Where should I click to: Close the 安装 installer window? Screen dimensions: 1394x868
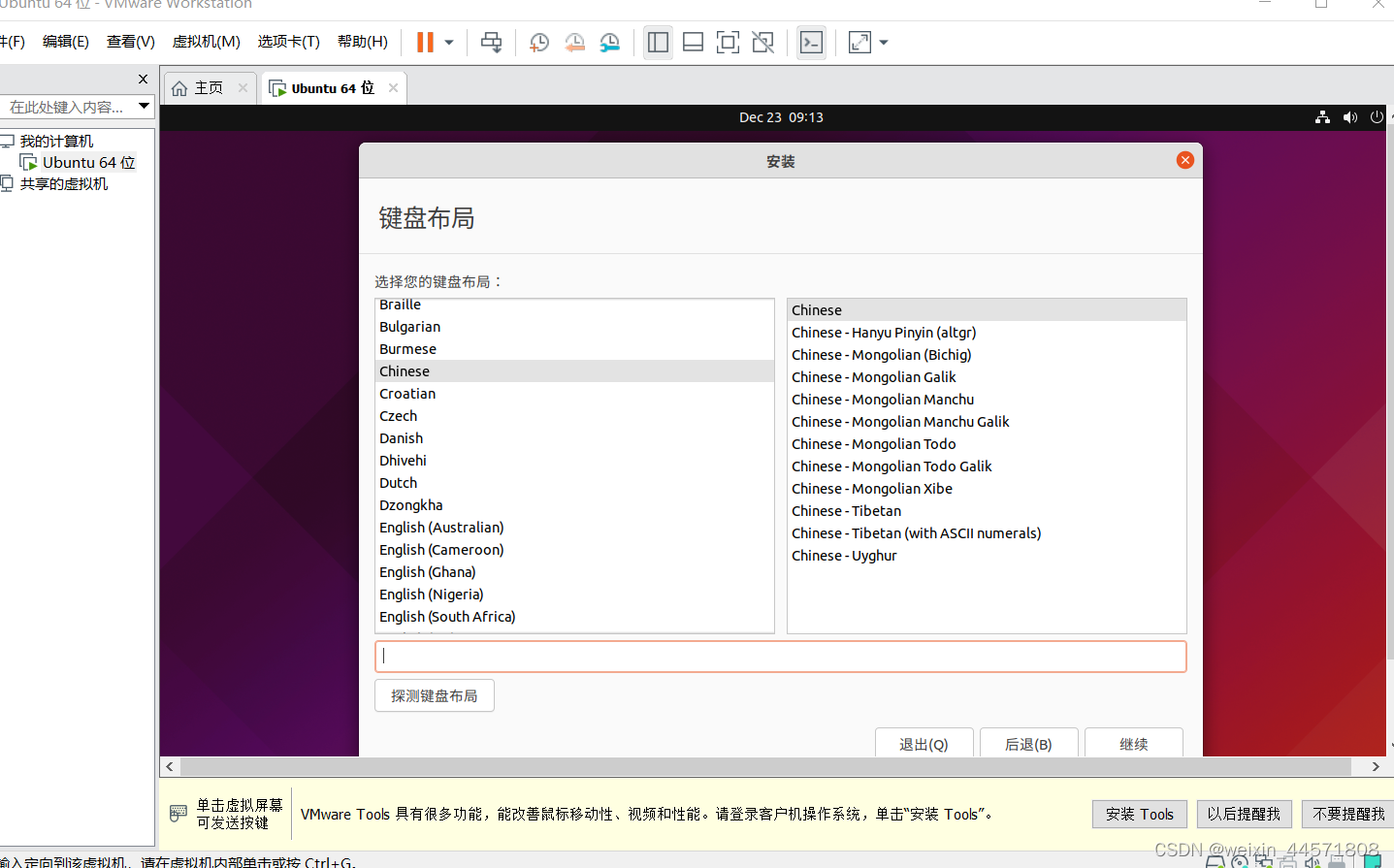pos(1185,160)
